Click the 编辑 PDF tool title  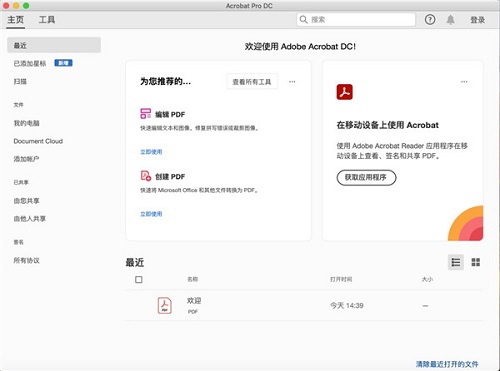pos(170,115)
